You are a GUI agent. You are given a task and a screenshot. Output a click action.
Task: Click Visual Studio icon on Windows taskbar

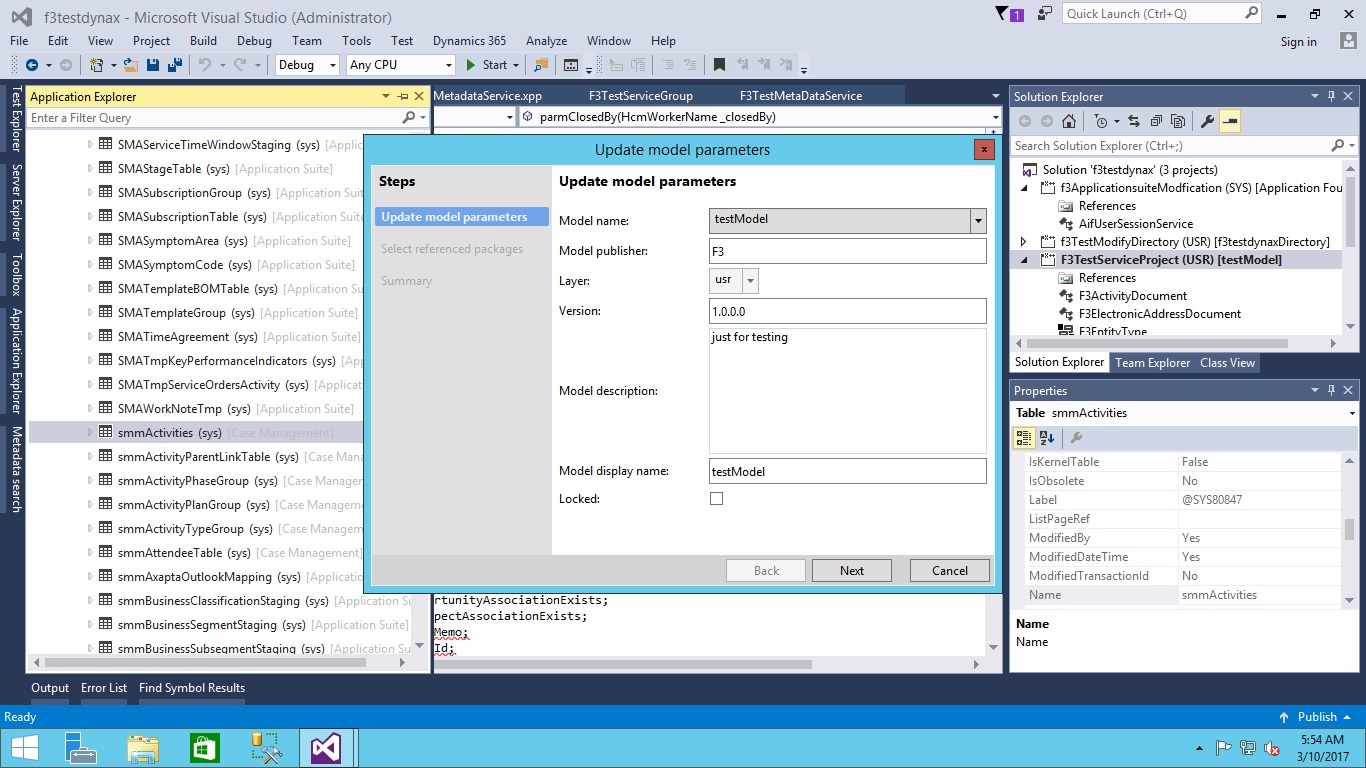pos(327,748)
